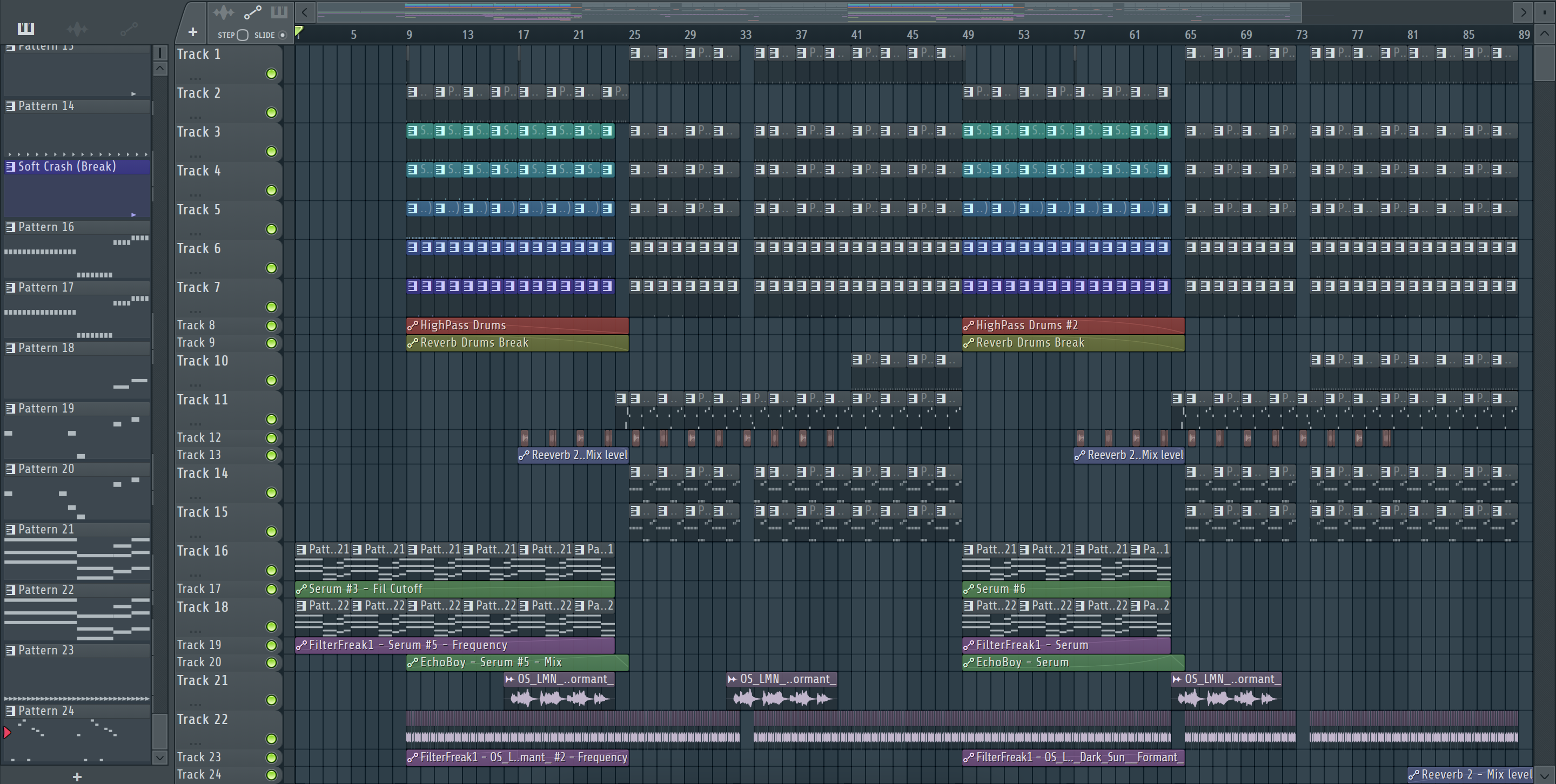This screenshot has width=1556, height=784.
Task: Enable the STEP editing checkbox
Action: [x=242, y=35]
